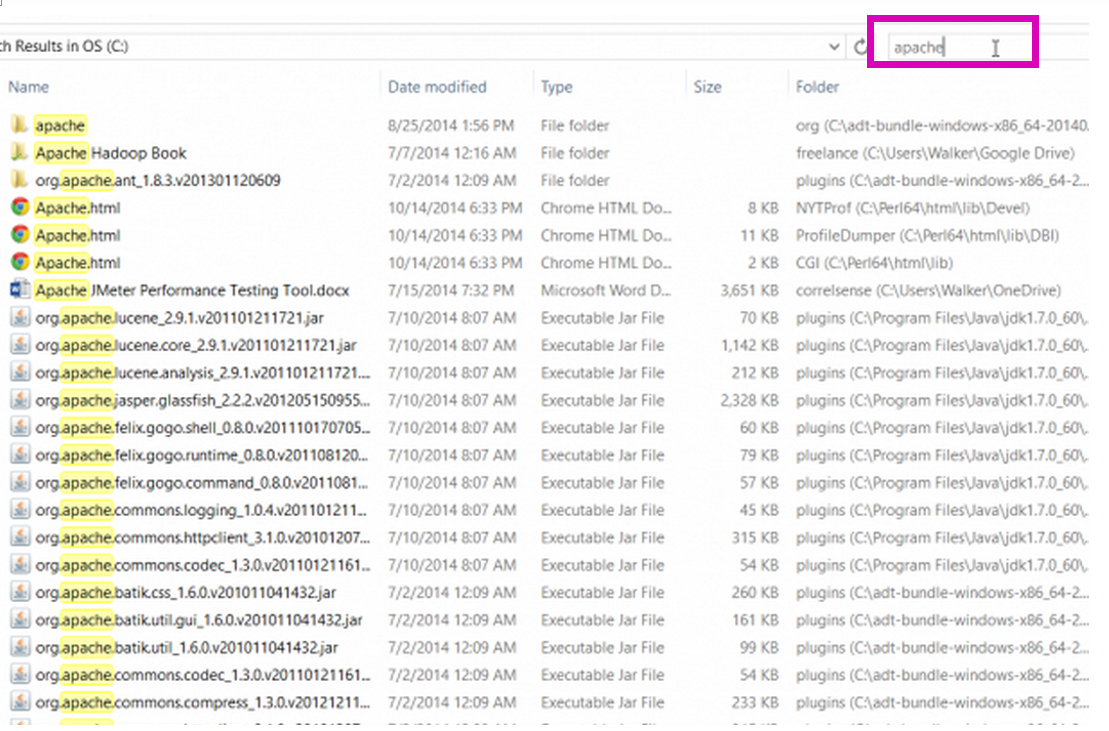Viewport: 1109px width, 731px height.
Task: Select Apache.html in ProfileDumper folder
Action: point(78,235)
